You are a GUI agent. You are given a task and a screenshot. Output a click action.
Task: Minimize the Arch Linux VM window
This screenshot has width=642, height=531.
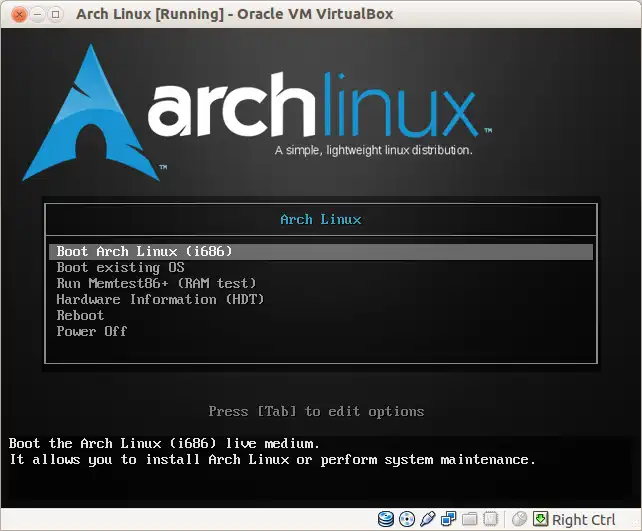37,14
